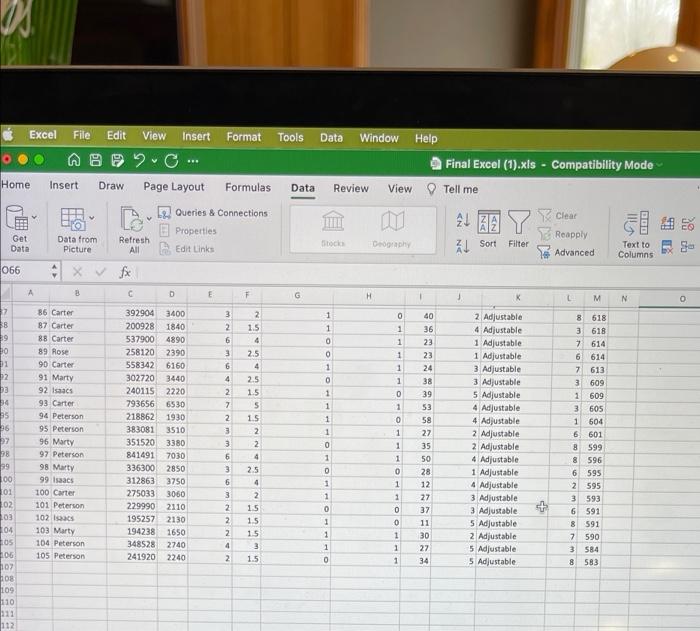The height and width of the screenshot is (631, 700).
Task: Click the Remove Duplicates icon
Action: coord(667,247)
